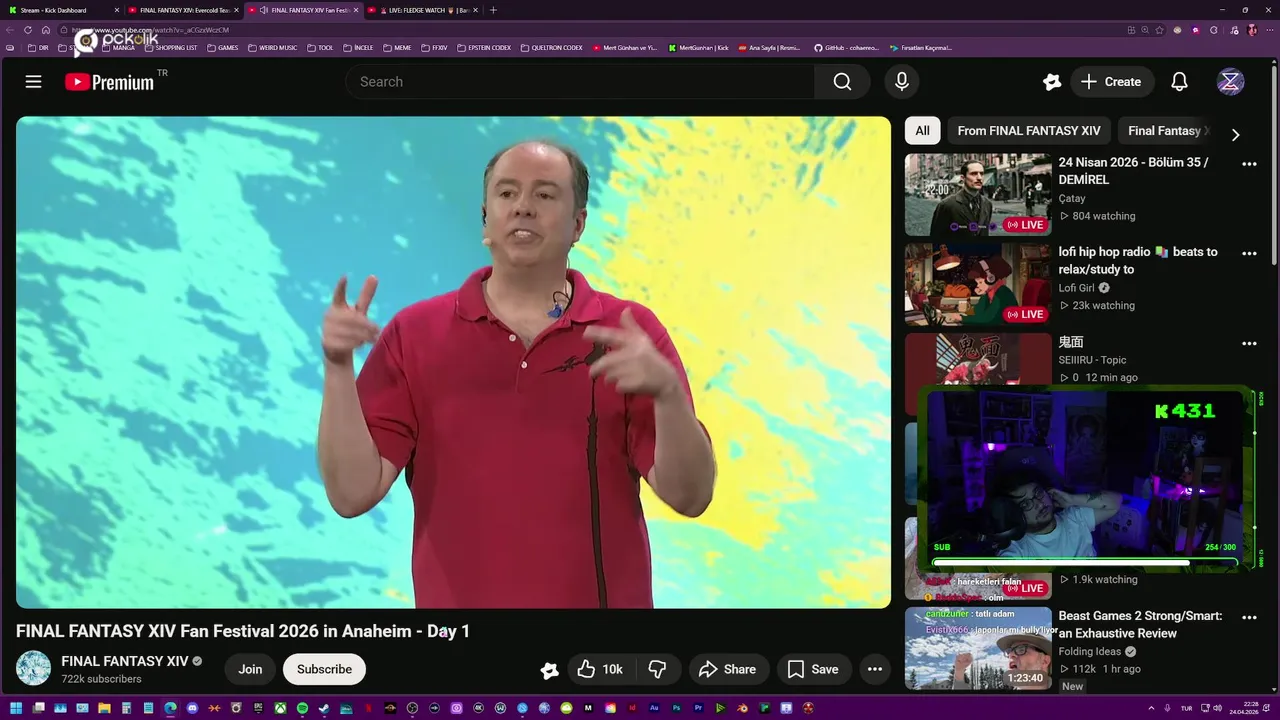The height and width of the screenshot is (720, 1280).
Task: Open Netflix from the taskbar
Action: click(x=368, y=709)
